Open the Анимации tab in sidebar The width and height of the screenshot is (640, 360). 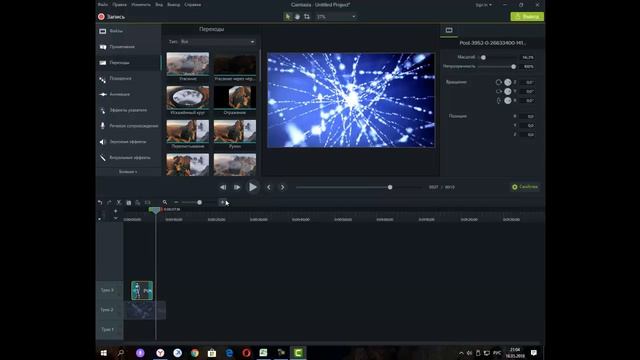(129, 94)
